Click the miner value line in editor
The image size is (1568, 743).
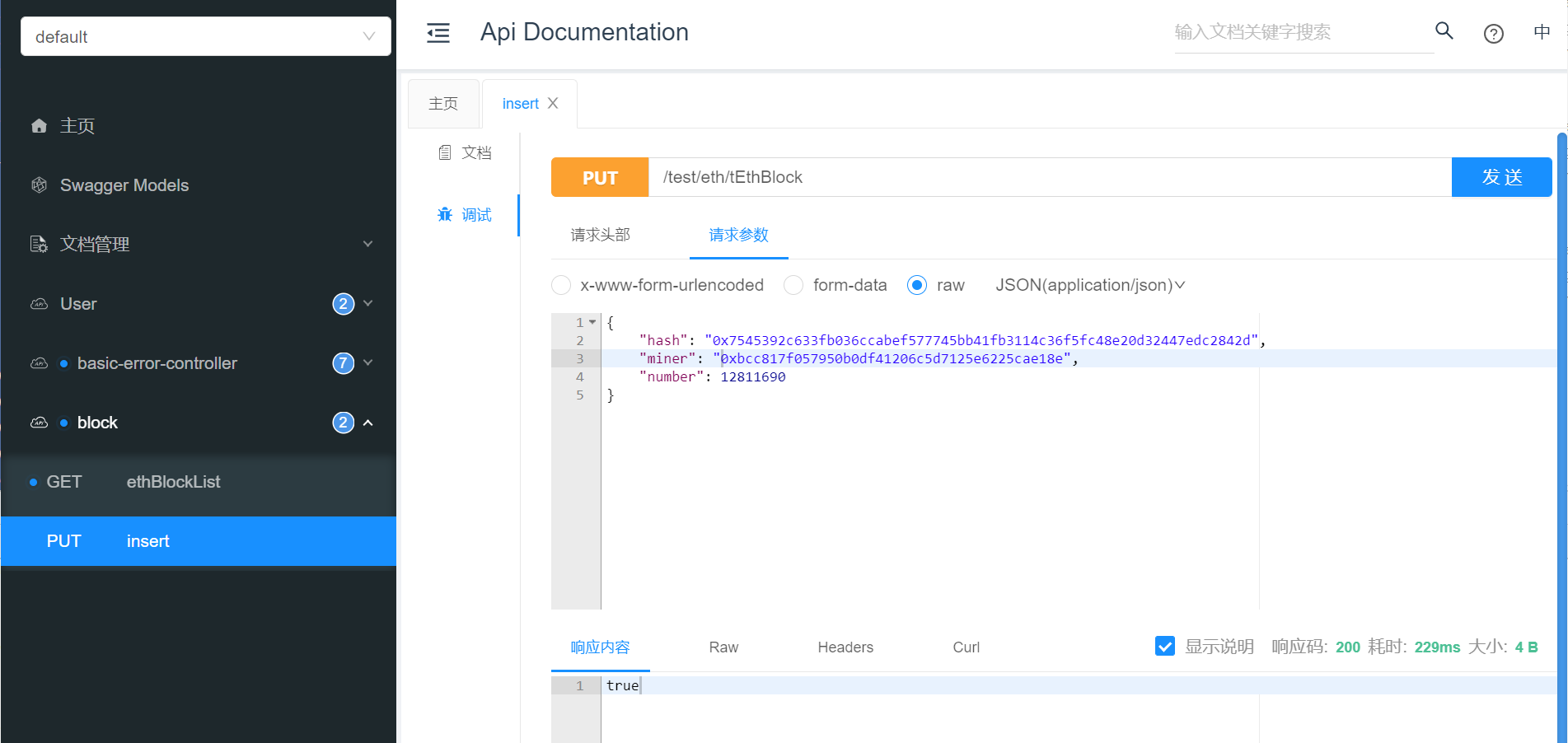(x=892, y=358)
